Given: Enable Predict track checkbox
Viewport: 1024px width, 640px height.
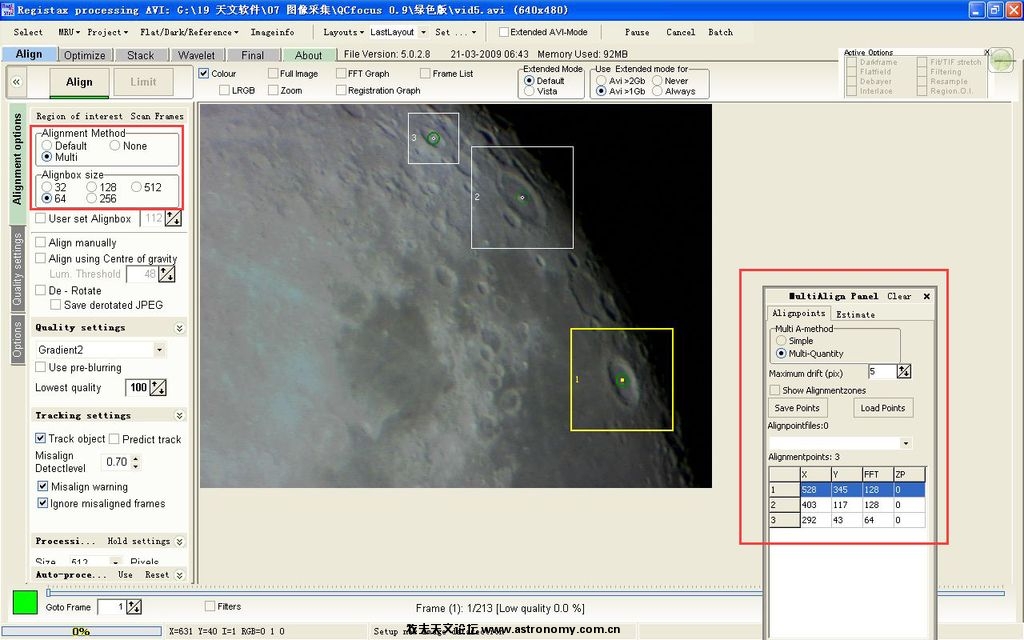Looking at the screenshot, I should click(114, 439).
